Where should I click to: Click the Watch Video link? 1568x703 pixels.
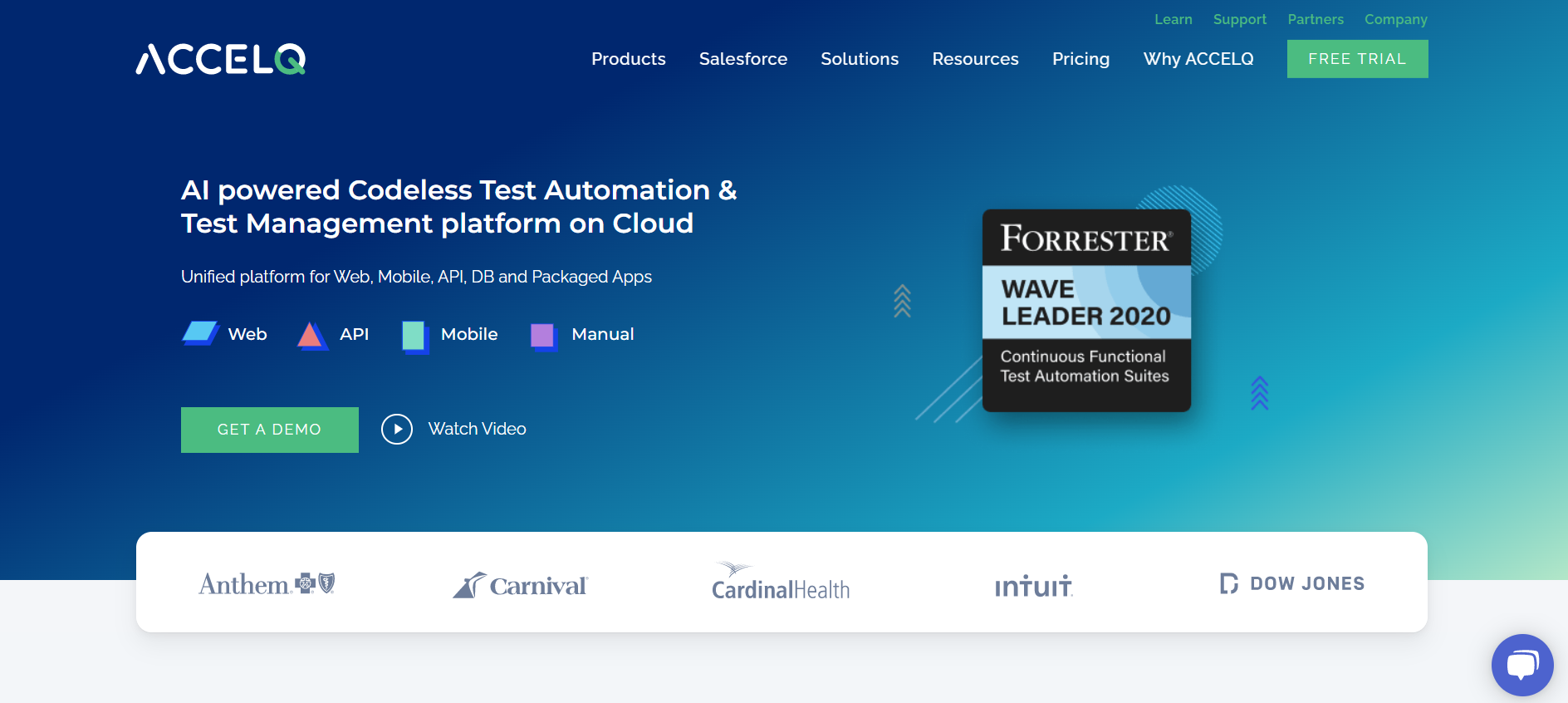tap(478, 429)
